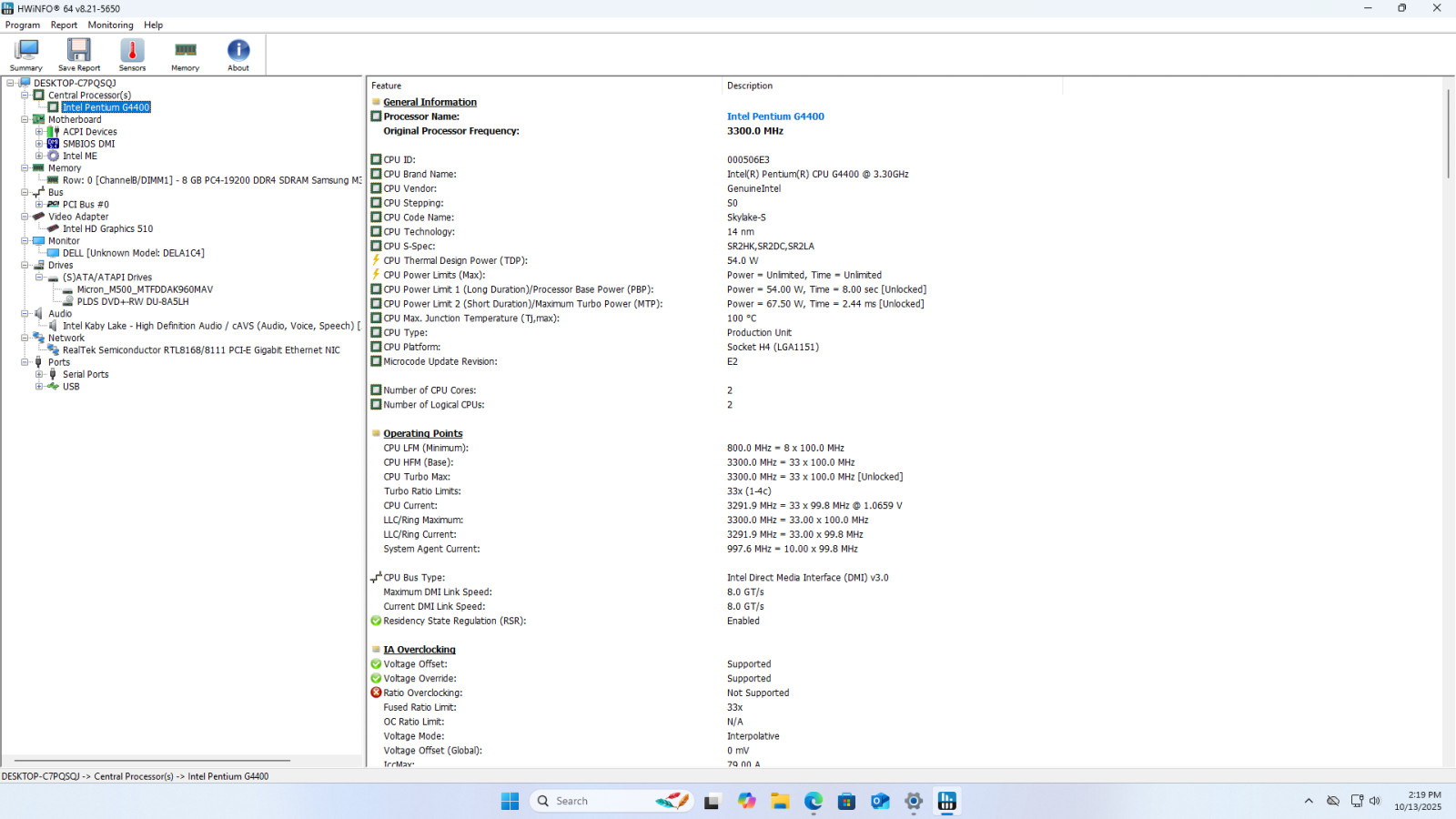
Task: Open the Report menu
Action: click(64, 25)
